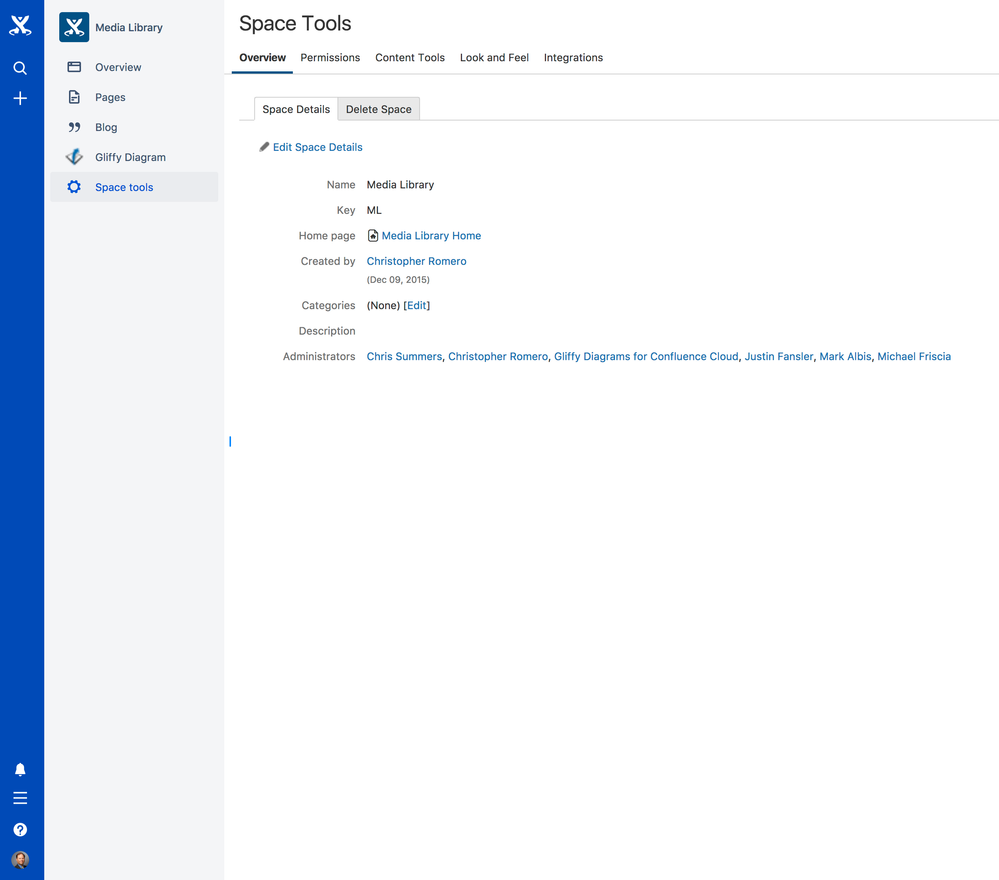Click the Categories field label
This screenshot has height=880, width=999.
(328, 305)
